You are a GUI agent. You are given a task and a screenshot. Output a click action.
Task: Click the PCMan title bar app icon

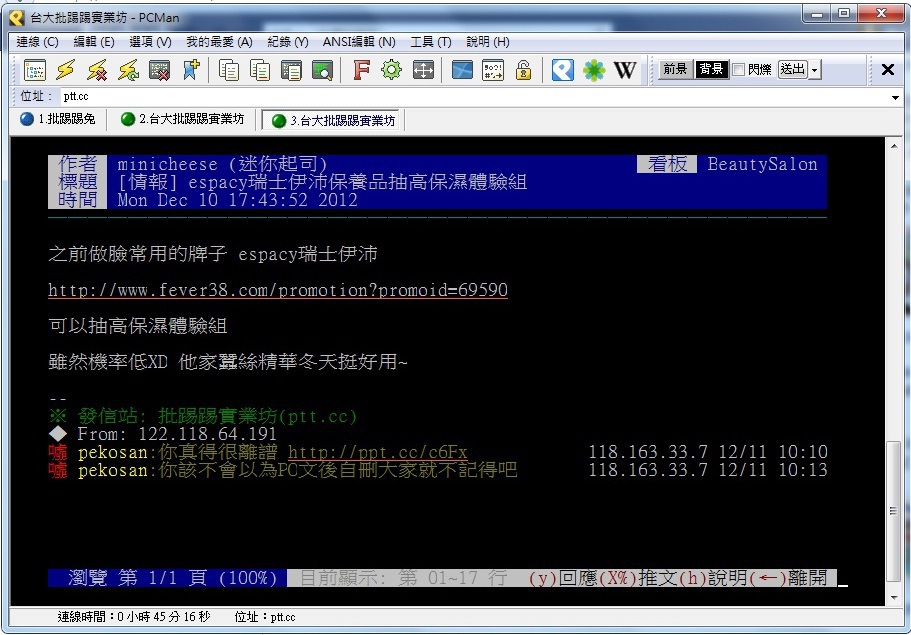(17, 17)
